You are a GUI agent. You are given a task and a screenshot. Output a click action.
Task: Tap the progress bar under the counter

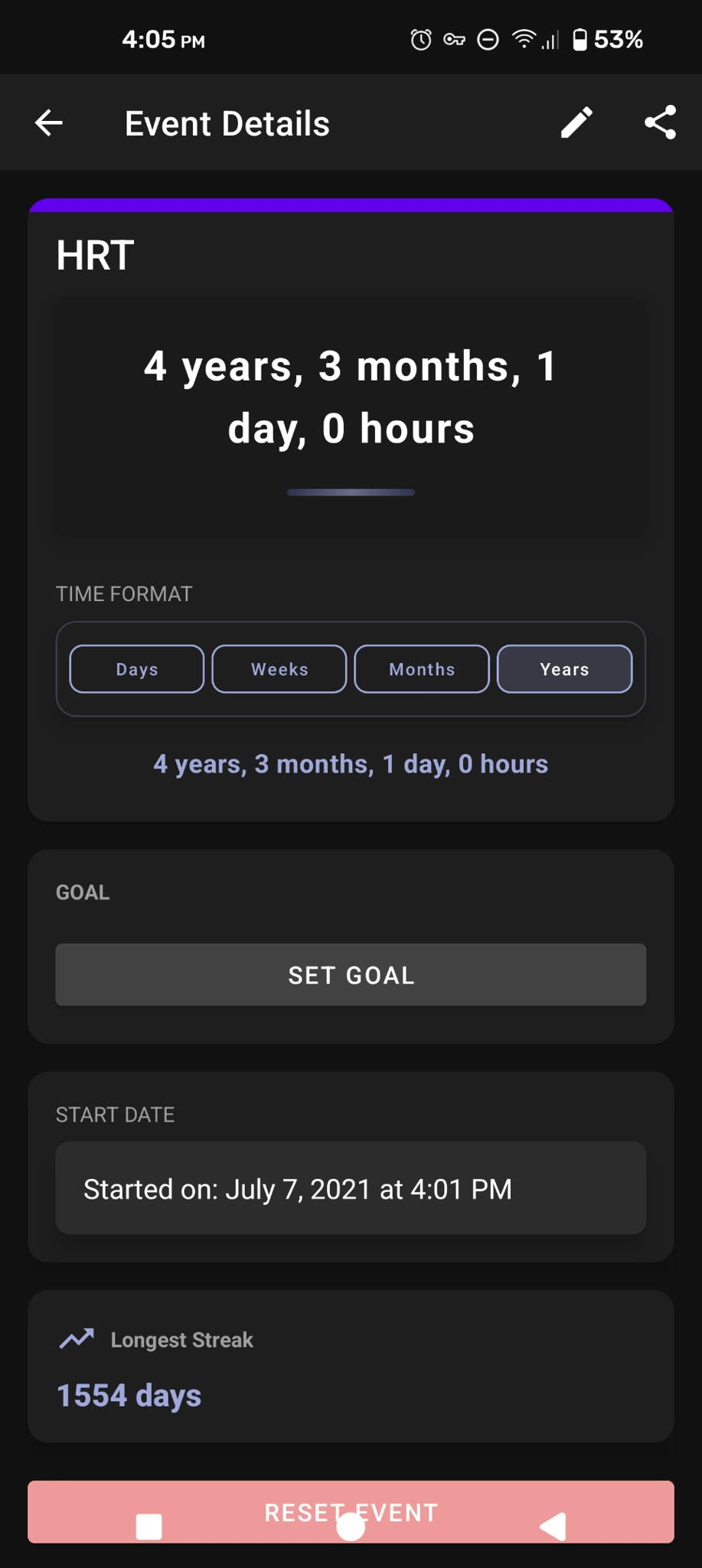(x=351, y=492)
